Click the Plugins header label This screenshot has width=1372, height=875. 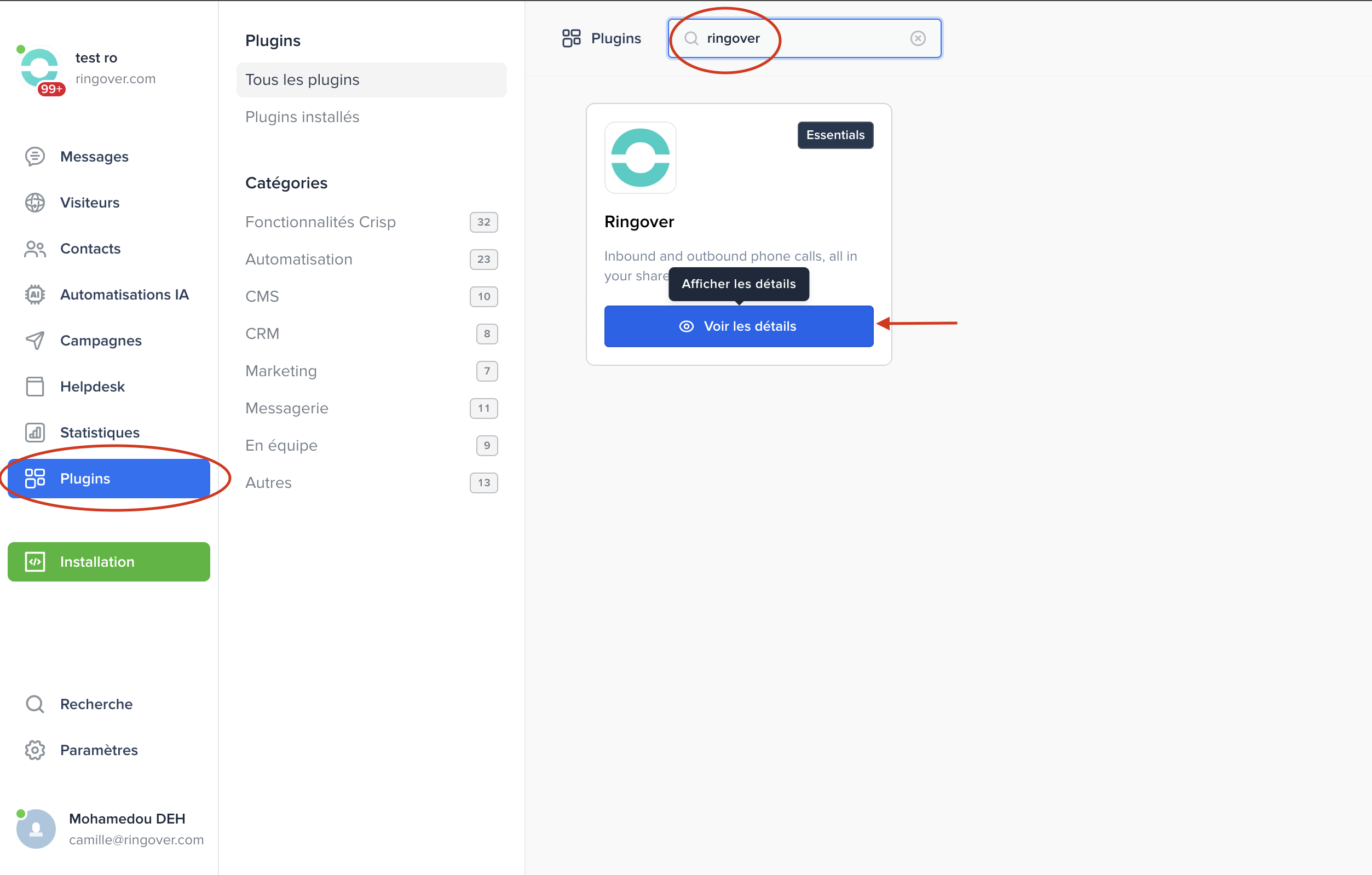[x=616, y=38]
